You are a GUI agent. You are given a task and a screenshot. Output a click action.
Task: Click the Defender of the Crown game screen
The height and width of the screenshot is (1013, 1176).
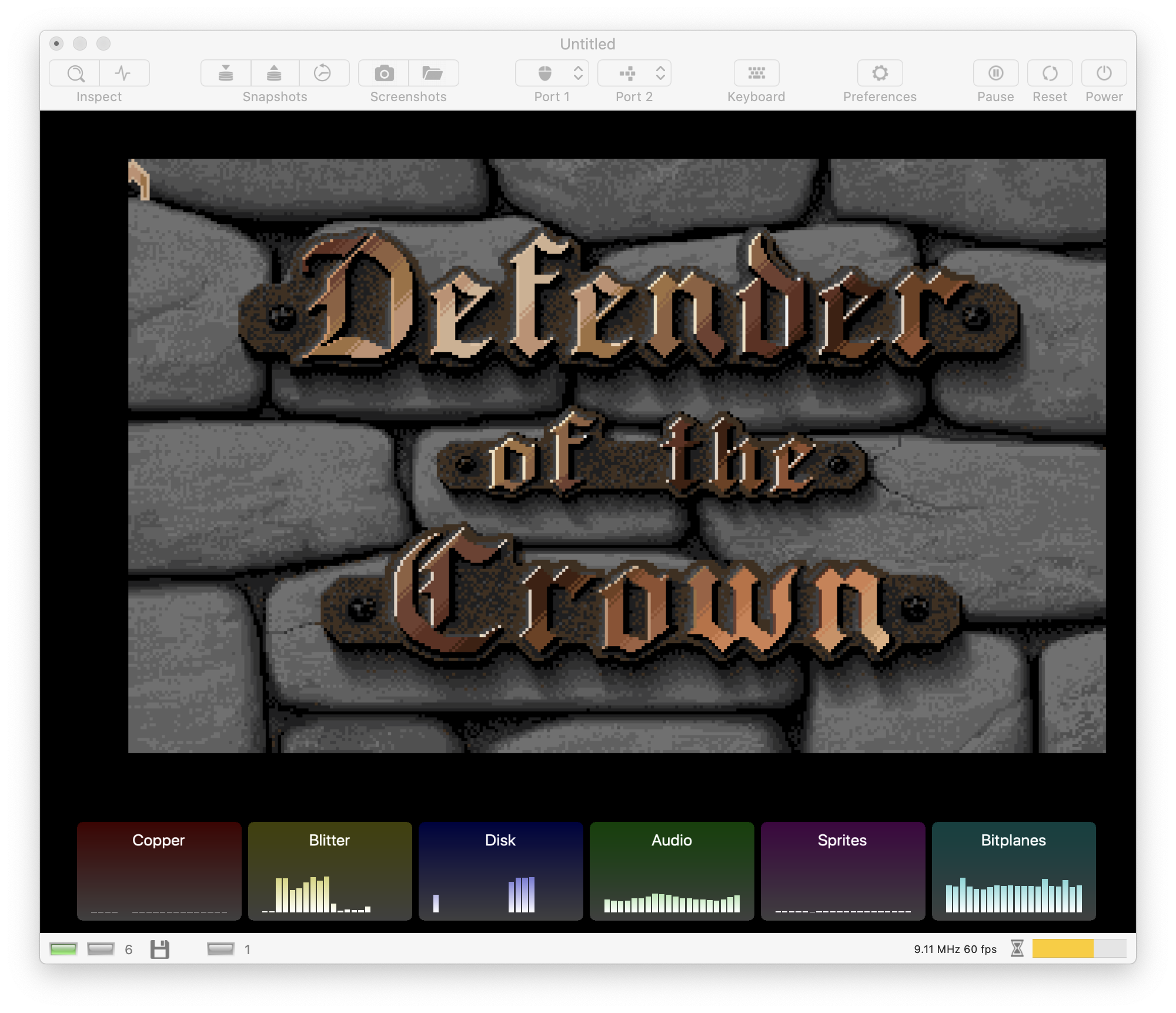coord(617,455)
